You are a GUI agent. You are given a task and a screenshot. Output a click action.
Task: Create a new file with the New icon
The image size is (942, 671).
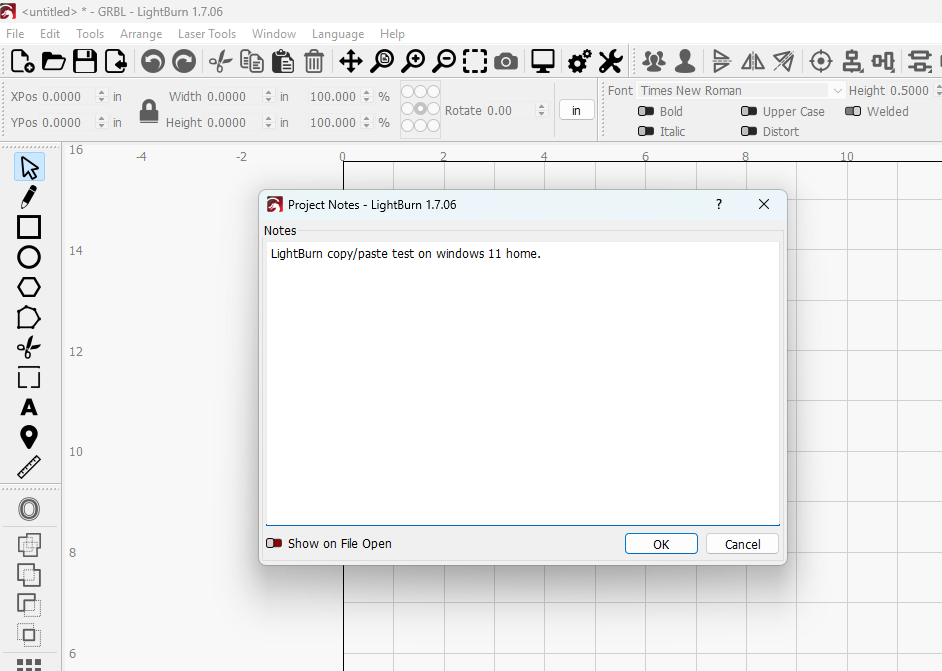coord(22,61)
